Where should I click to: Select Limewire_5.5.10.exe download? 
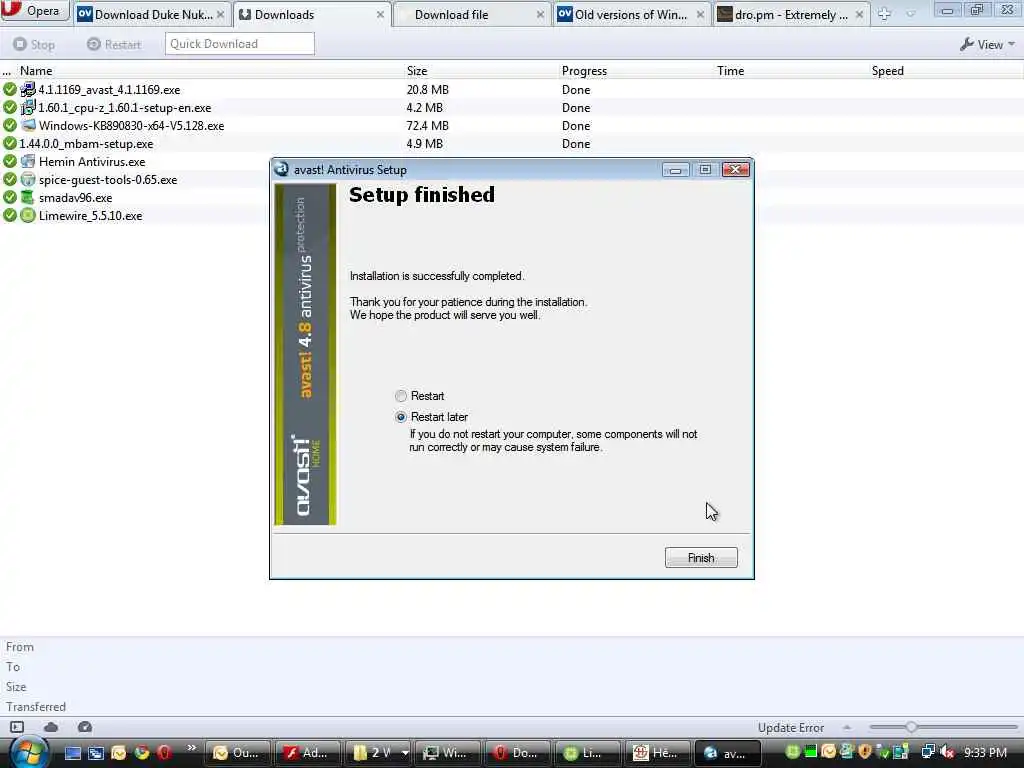[x=90, y=216]
